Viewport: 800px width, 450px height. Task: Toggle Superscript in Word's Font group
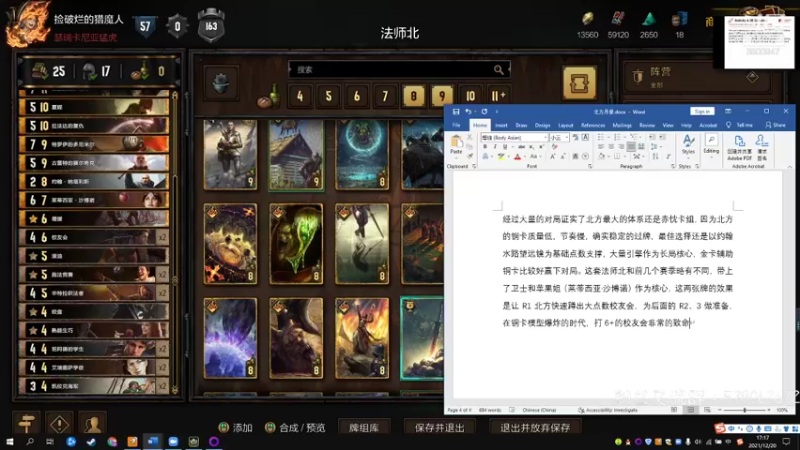pos(541,147)
